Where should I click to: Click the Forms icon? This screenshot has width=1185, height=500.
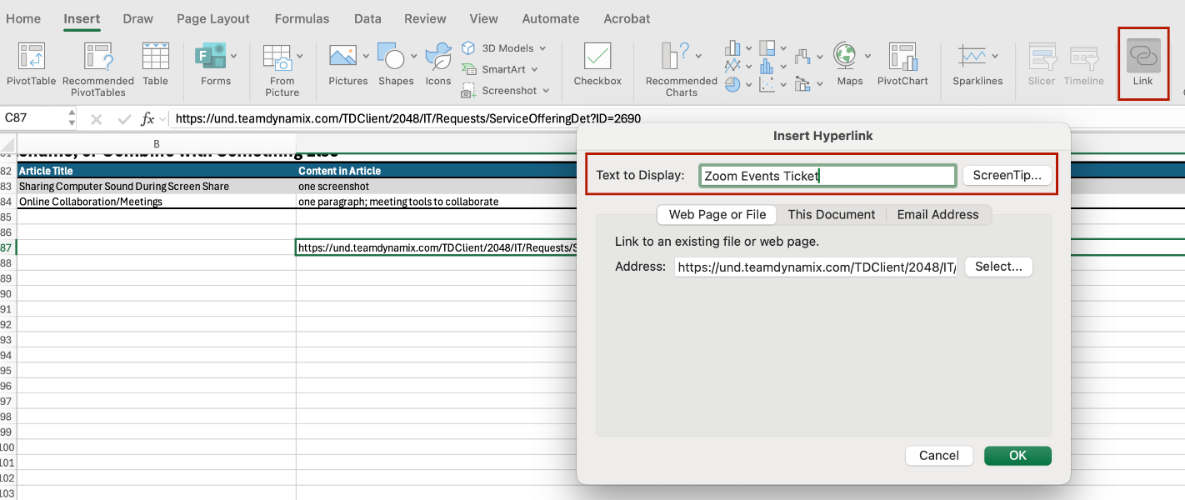[x=211, y=57]
